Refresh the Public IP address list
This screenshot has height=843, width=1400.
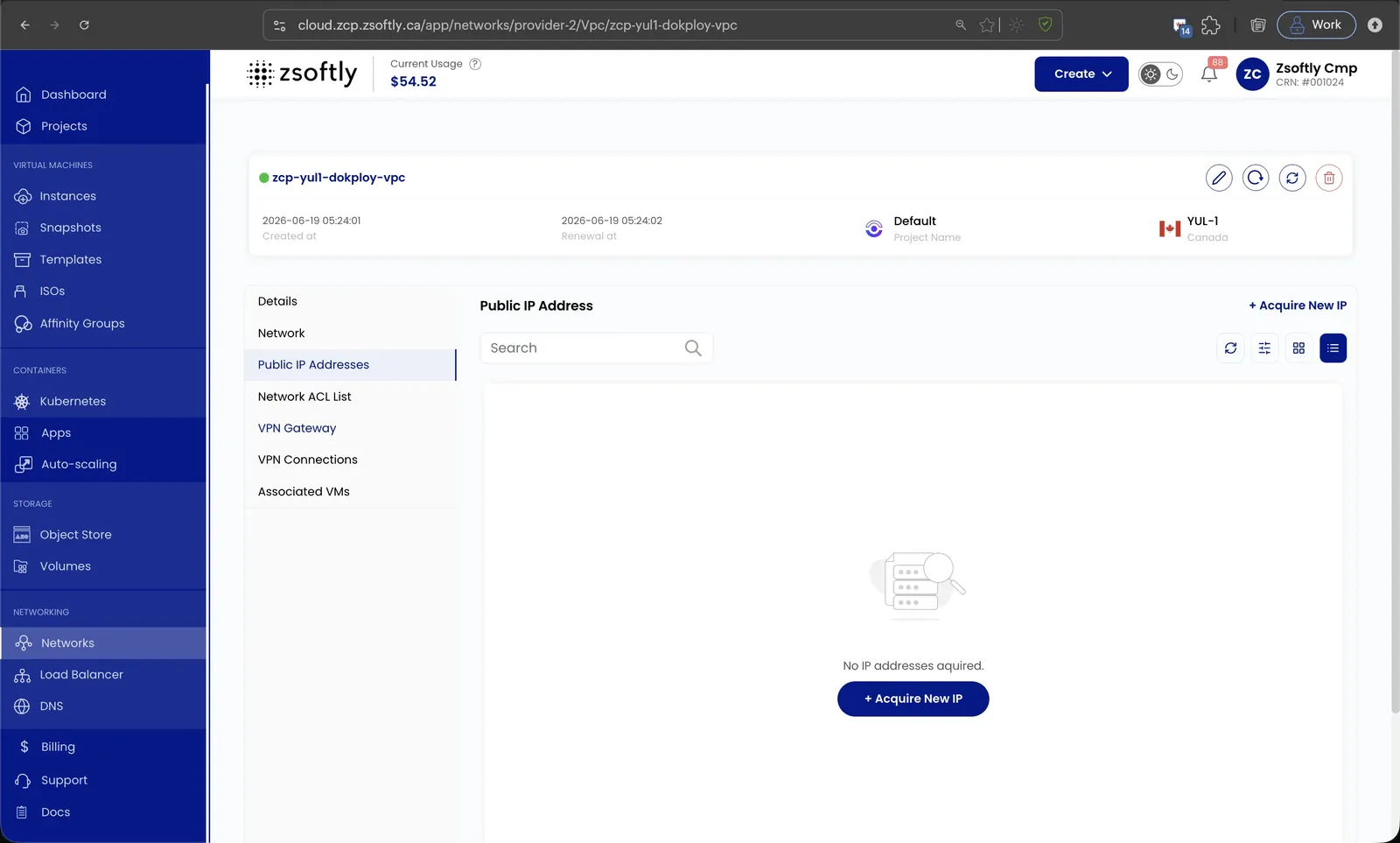click(1230, 348)
